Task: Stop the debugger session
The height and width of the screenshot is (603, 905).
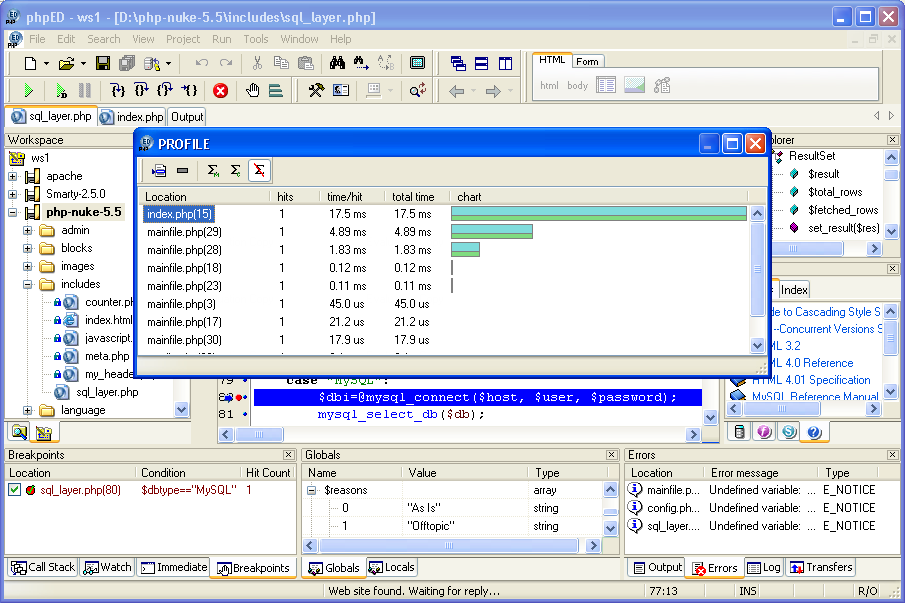Action: tap(220, 91)
